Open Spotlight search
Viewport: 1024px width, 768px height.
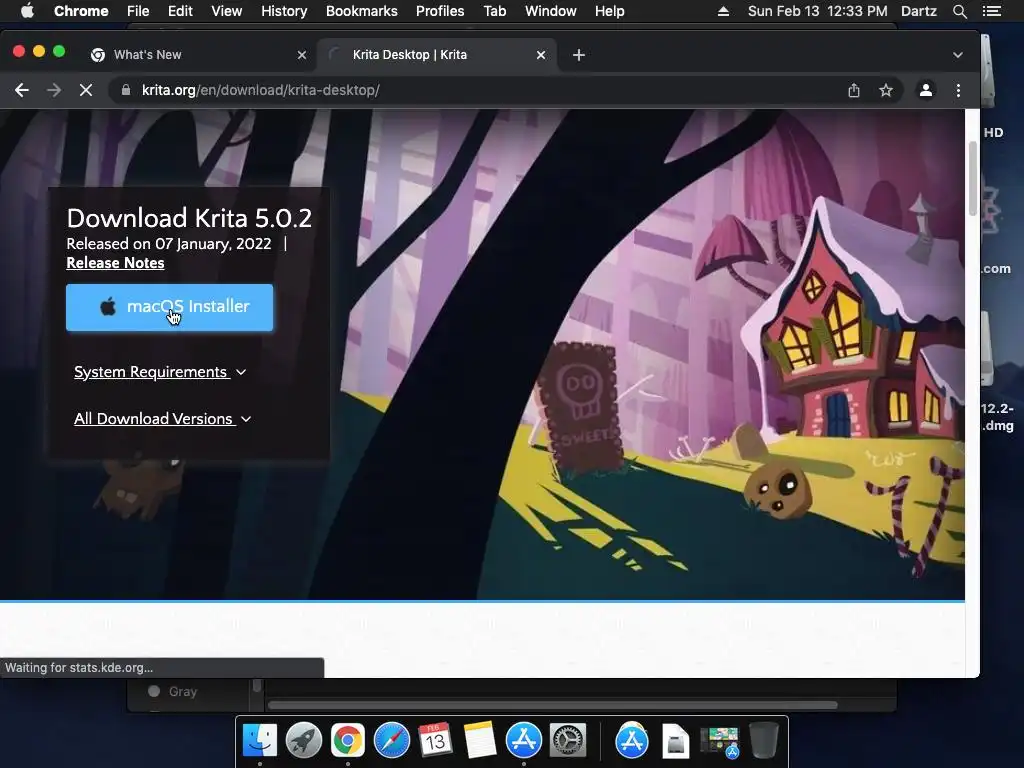click(x=959, y=11)
